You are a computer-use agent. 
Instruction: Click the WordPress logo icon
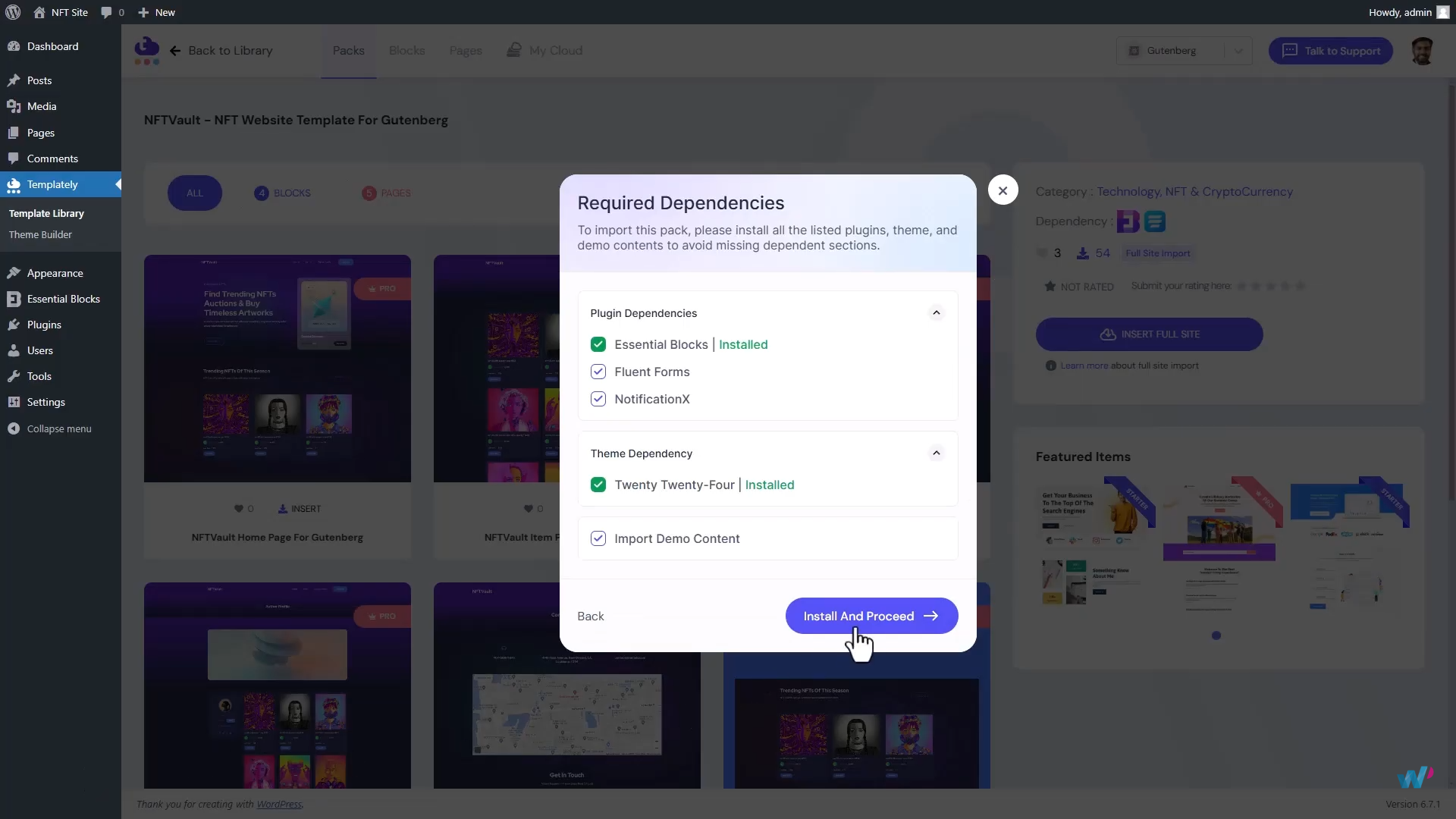13,12
